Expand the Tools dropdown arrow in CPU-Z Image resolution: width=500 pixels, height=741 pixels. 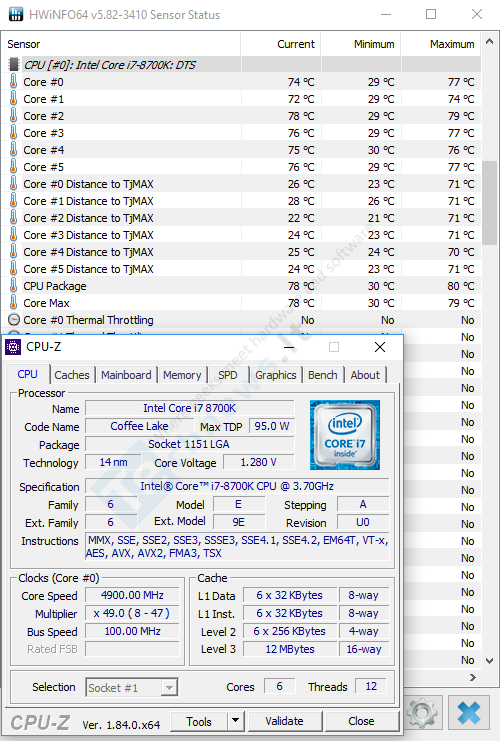pyautogui.click(x=235, y=721)
